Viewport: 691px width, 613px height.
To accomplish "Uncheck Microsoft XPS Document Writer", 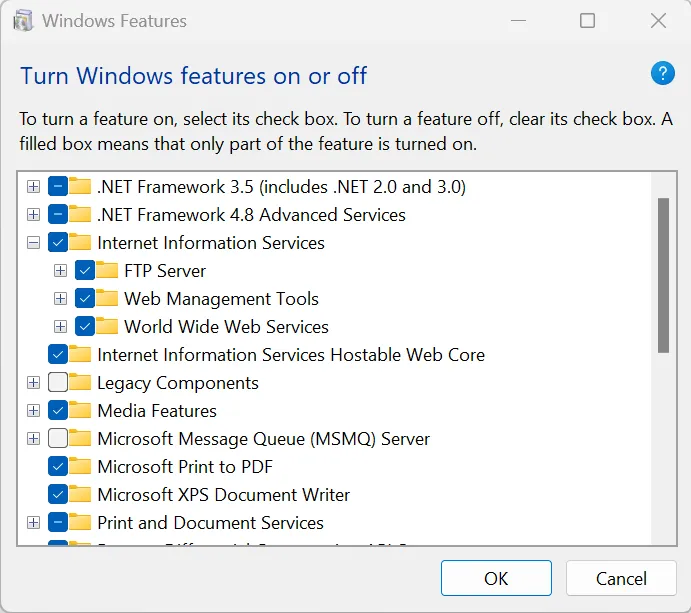I will pyautogui.click(x=58, y=495).
